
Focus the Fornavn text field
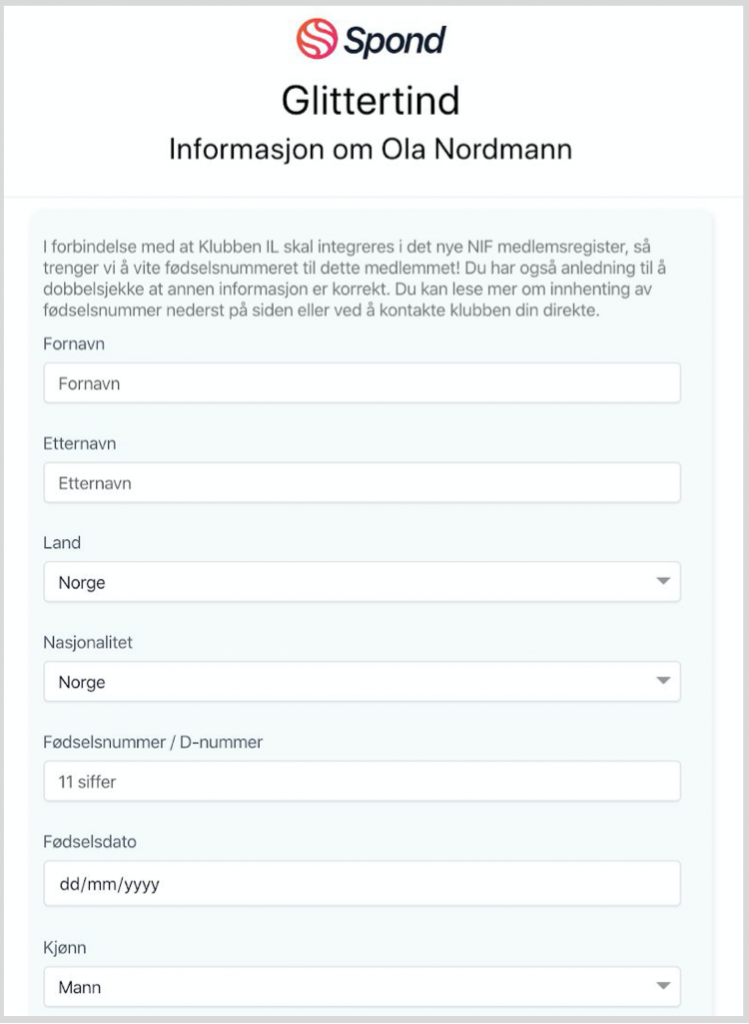pos(362,383)
